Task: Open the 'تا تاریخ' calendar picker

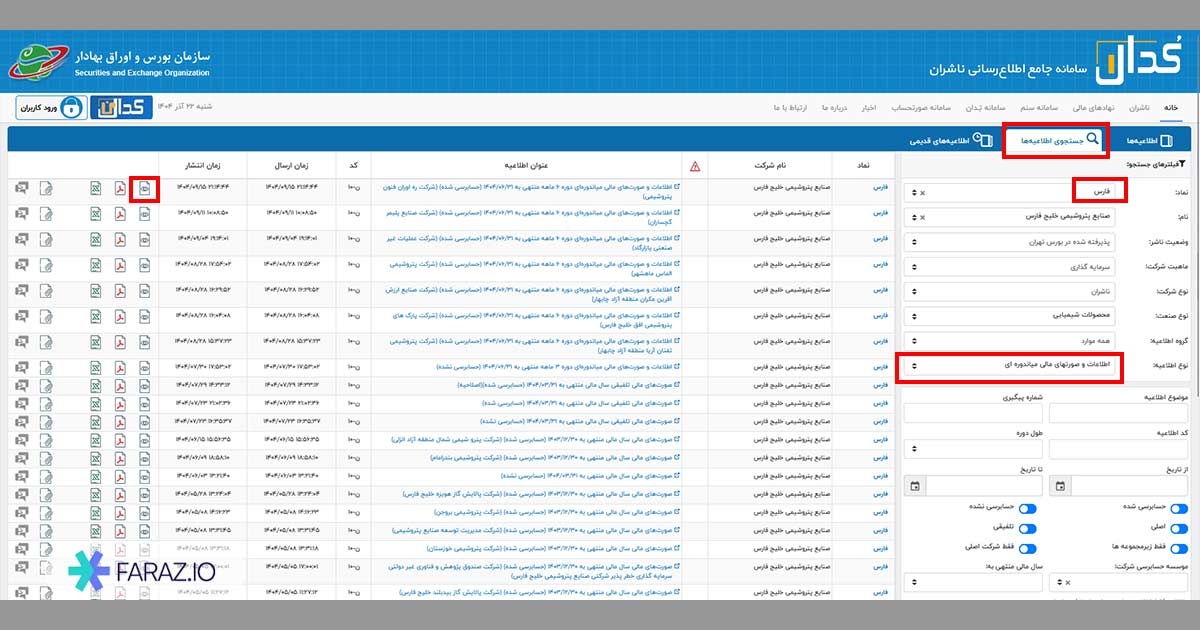Action: coord(915,486)
